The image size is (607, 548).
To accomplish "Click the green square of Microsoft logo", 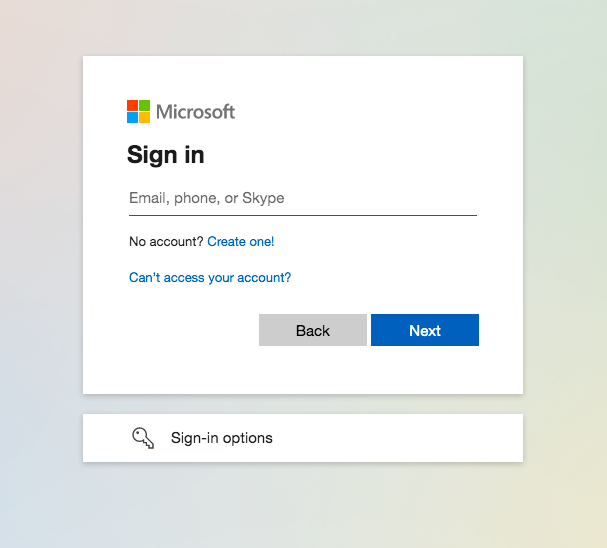I will pos(144,106).
